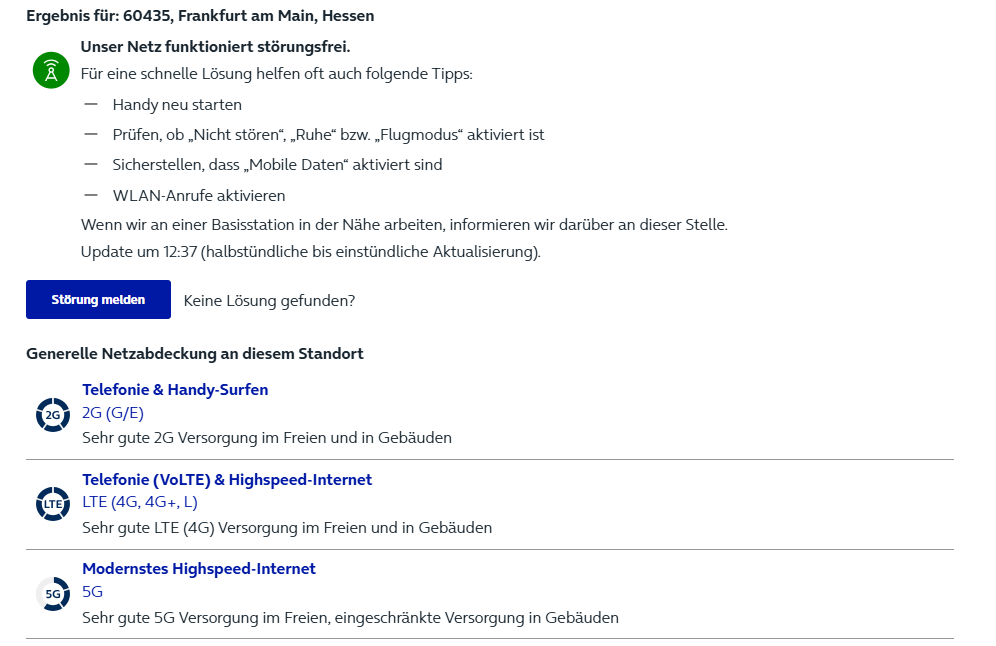Click the 'Unser Netz funktioniert störungsfrei.' headline

coord(215,46)
